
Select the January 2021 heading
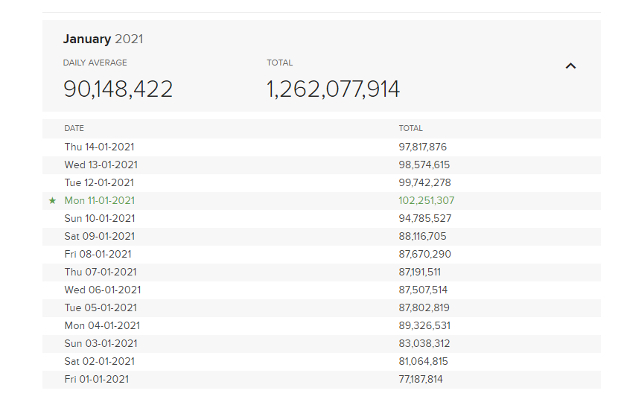coord(104,39)
